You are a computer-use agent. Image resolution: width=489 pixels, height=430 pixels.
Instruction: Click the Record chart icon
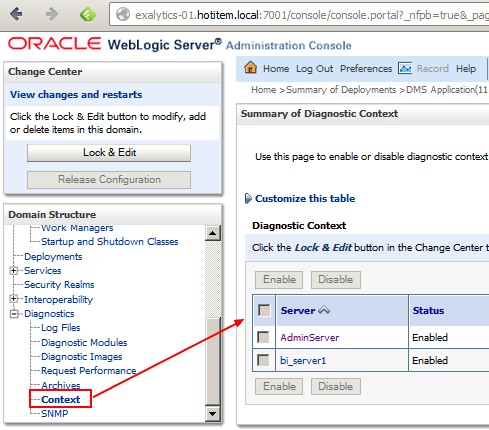[x=405, y=68]
